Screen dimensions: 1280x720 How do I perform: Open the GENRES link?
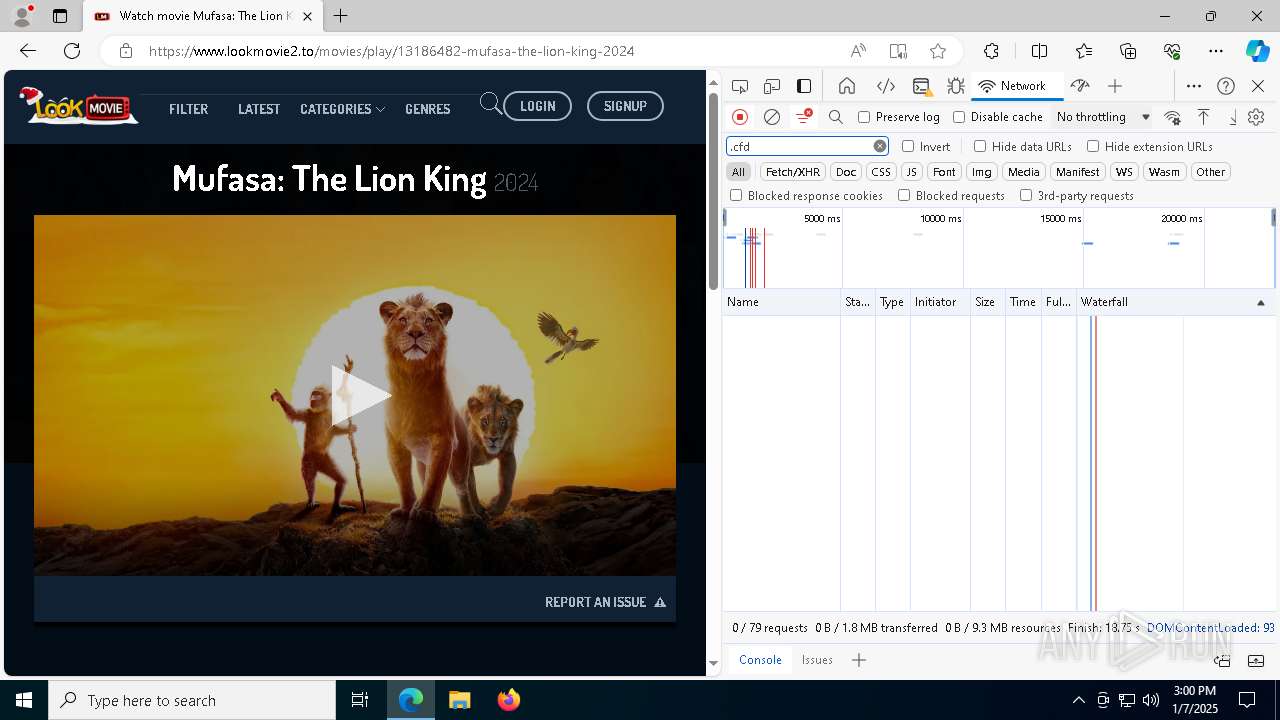click(428, 109)
